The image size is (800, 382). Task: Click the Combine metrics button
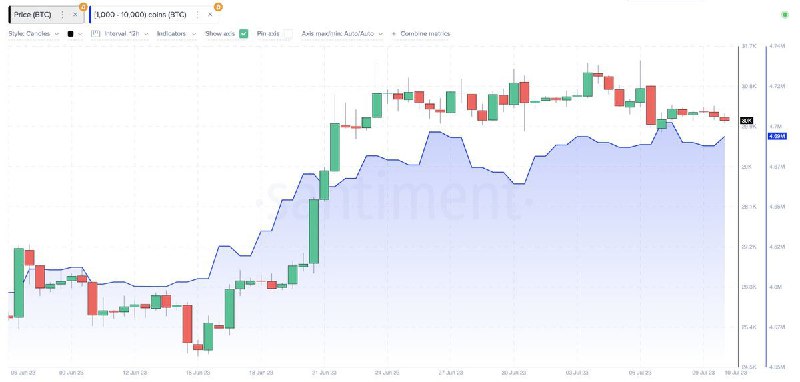pos(425,34)
